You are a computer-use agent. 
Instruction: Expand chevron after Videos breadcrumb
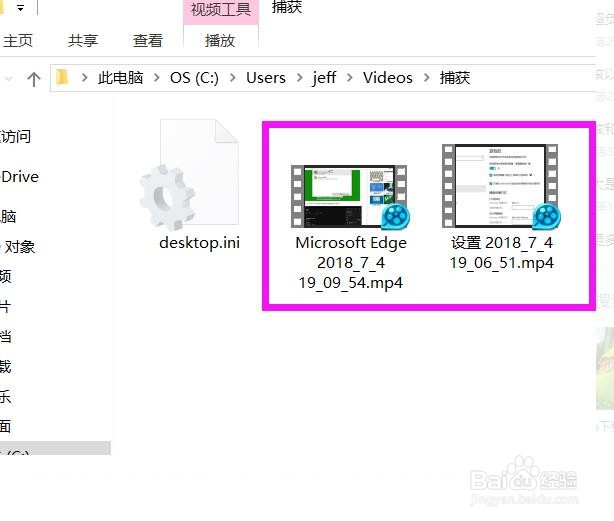click(x=426, y=78)
